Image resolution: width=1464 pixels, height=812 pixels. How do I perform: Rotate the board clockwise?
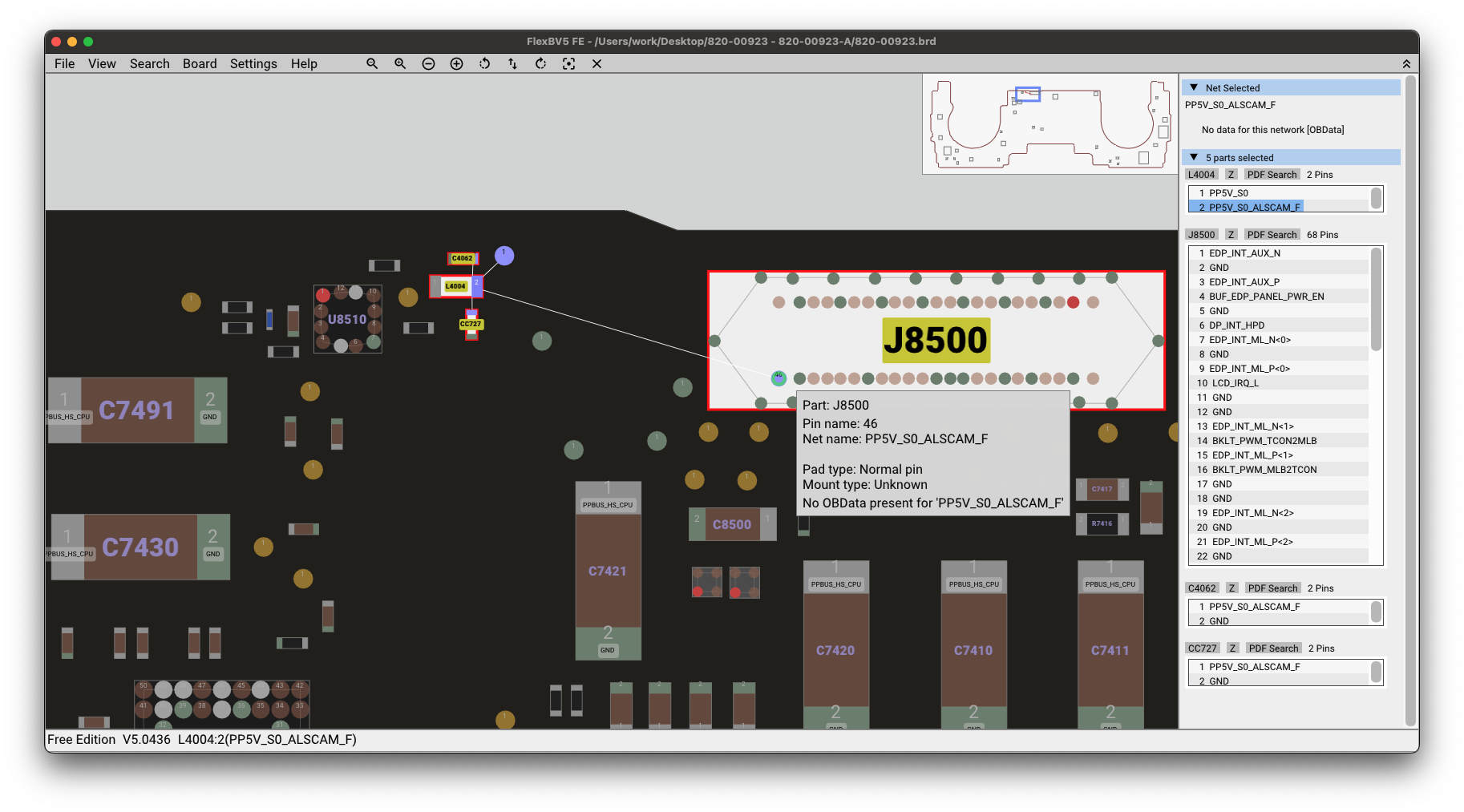coord(540,63)
